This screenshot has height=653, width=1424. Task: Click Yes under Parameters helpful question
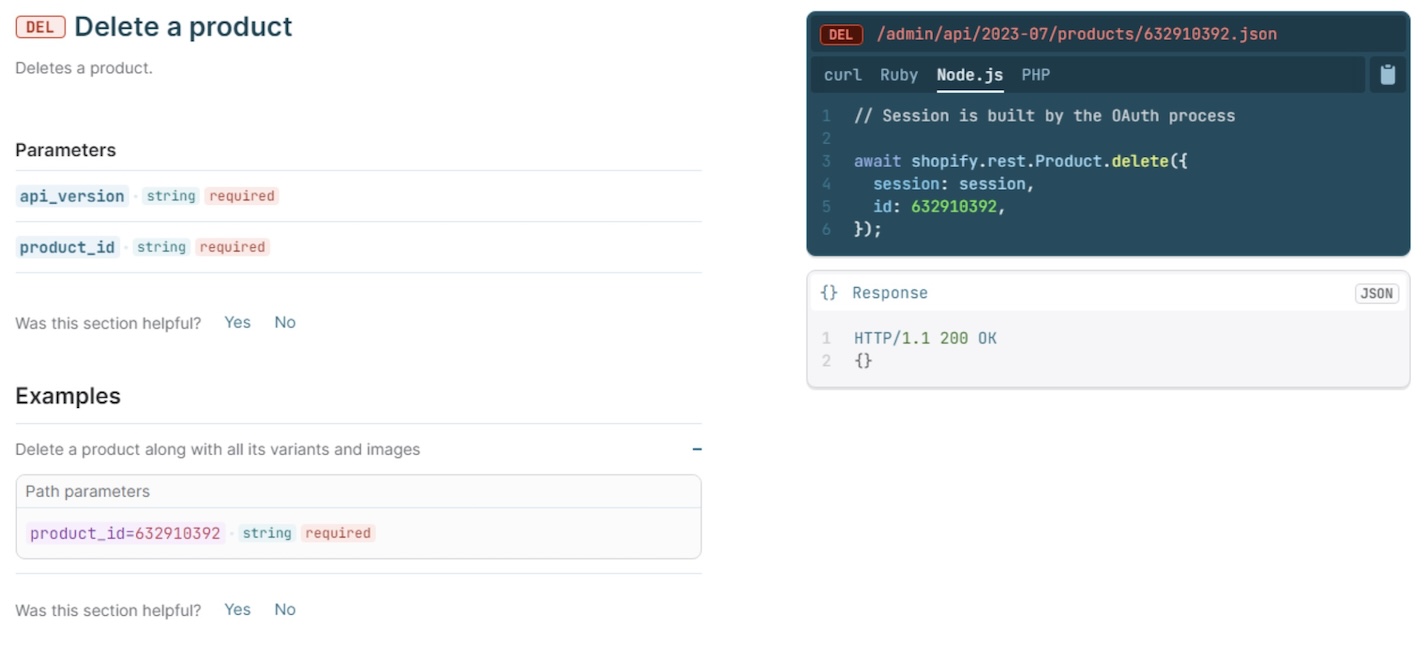click(237, 322)
